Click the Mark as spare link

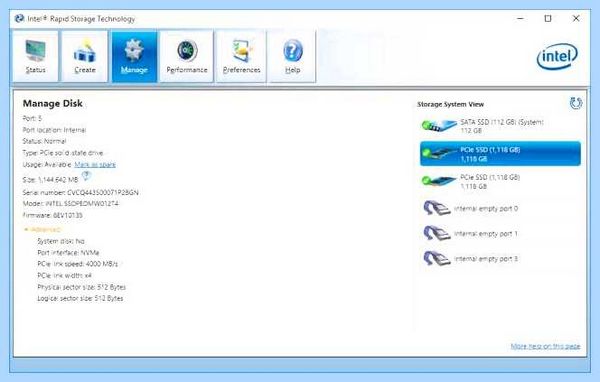(95, 165)
